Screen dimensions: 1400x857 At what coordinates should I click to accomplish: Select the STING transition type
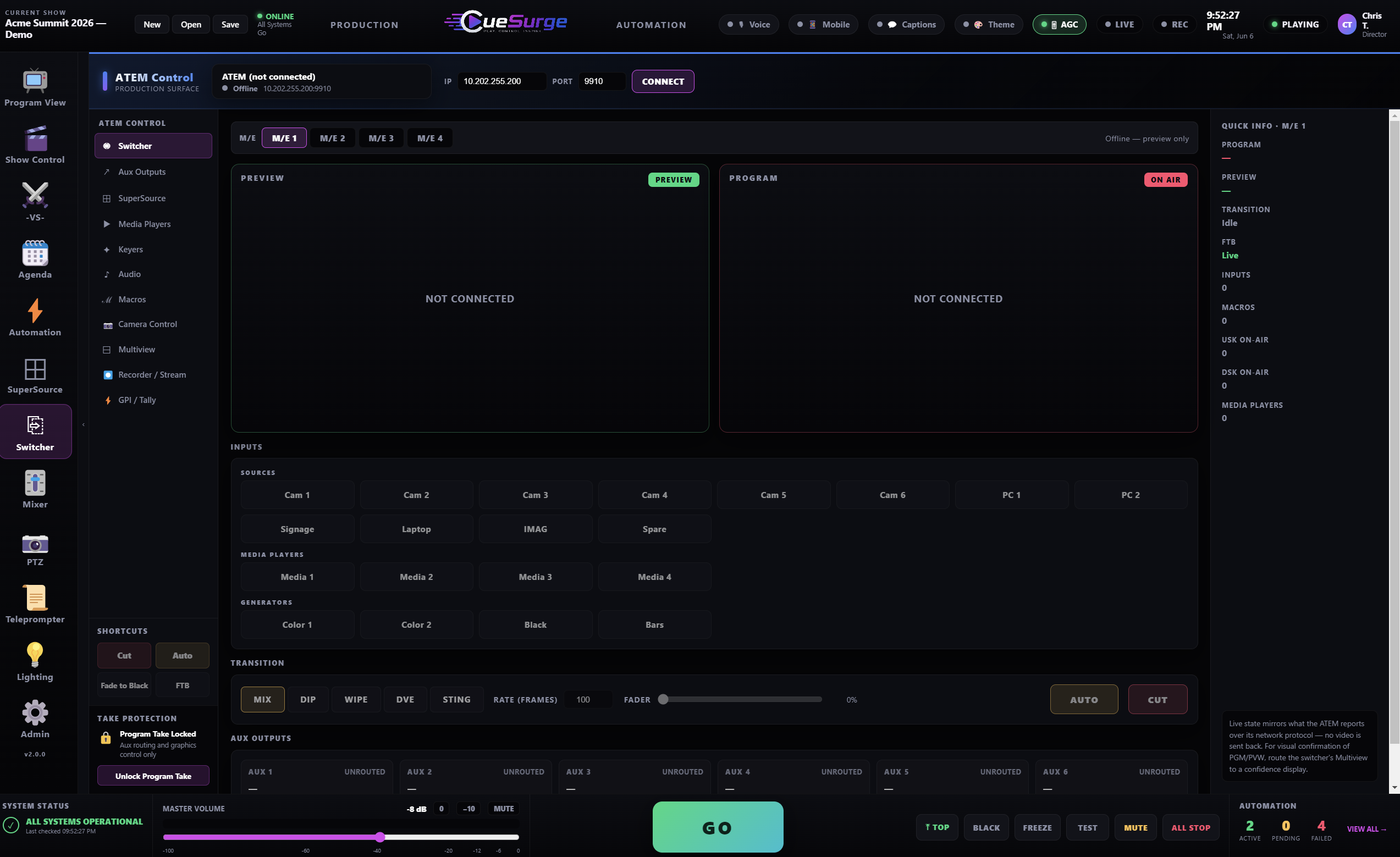457,700
